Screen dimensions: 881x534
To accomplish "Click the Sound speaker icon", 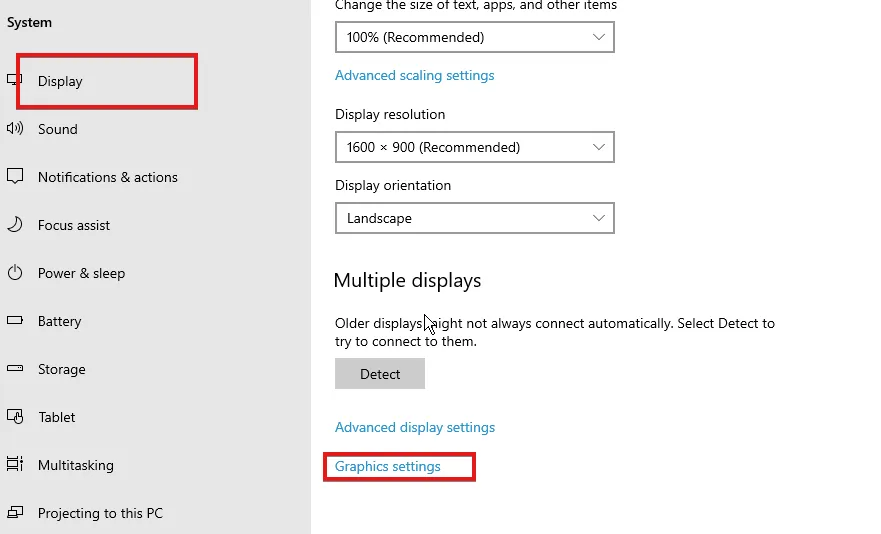I will [15, 129].
